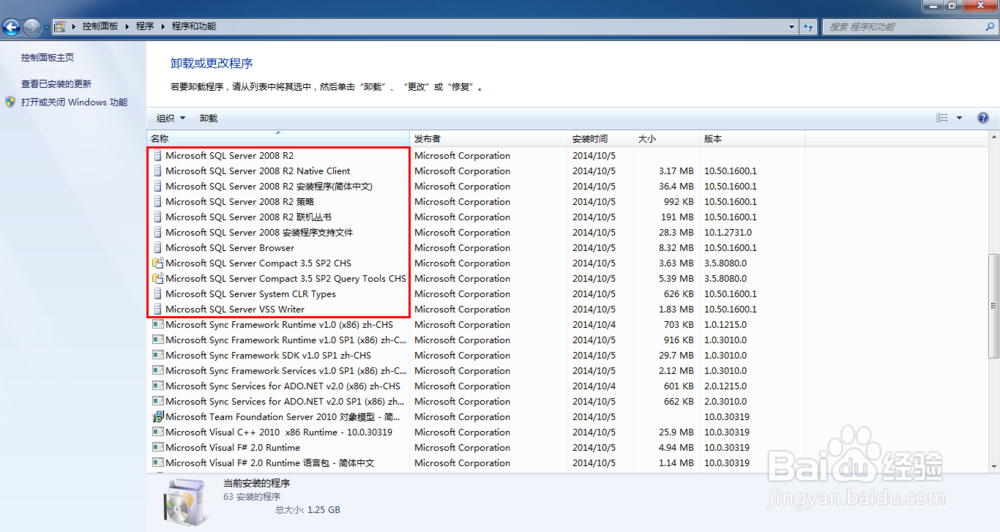Click icon of SQL Server Compact 3.5 SP2 CHS

click(158, 263)
